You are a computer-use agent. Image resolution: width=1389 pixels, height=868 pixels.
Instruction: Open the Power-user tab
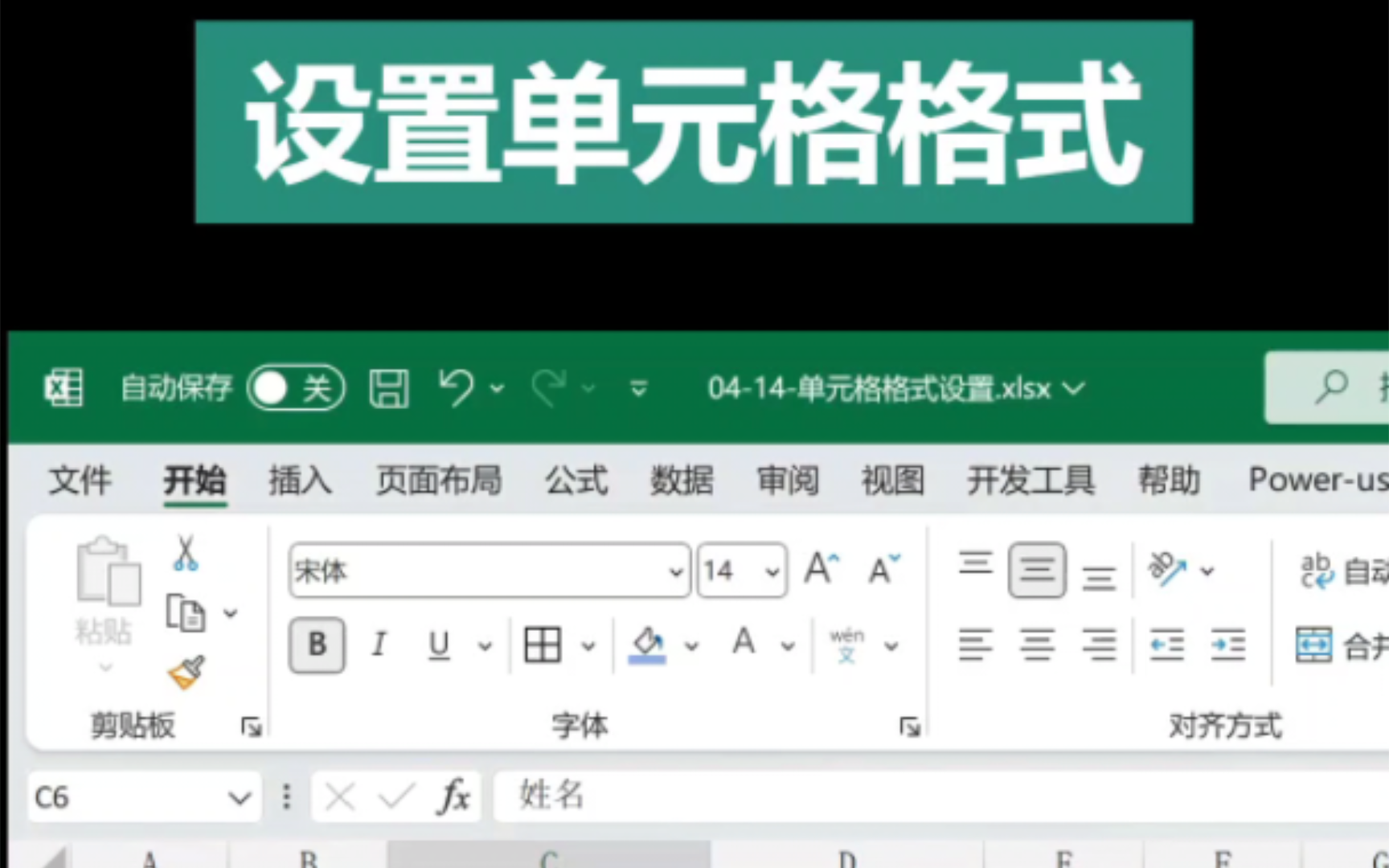point(1318,481)
